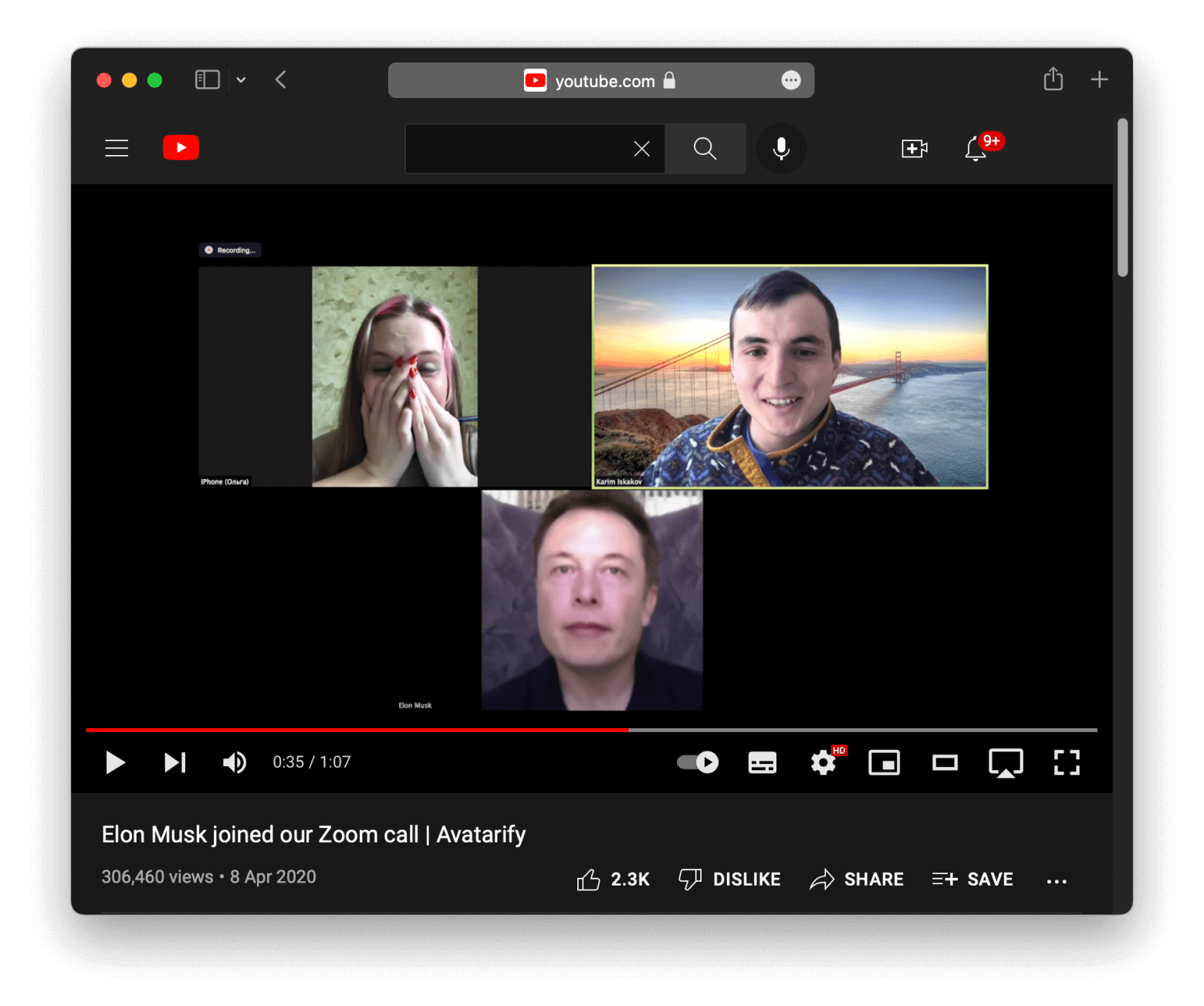Turn on subtitles with the captions icon
This screenshot has height=1006, width=1204.
point(763,763)
